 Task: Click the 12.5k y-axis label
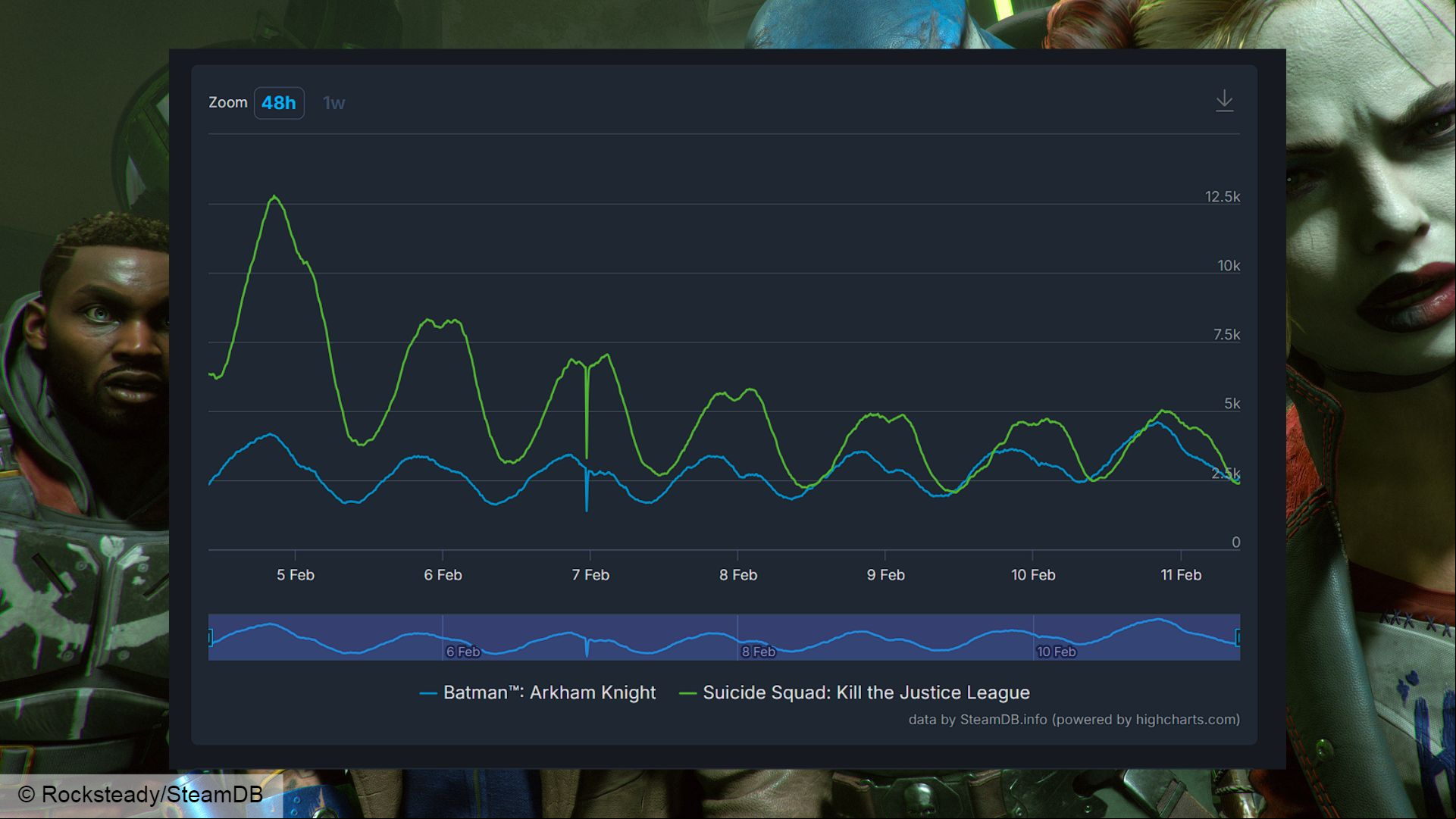[1223, 197]
